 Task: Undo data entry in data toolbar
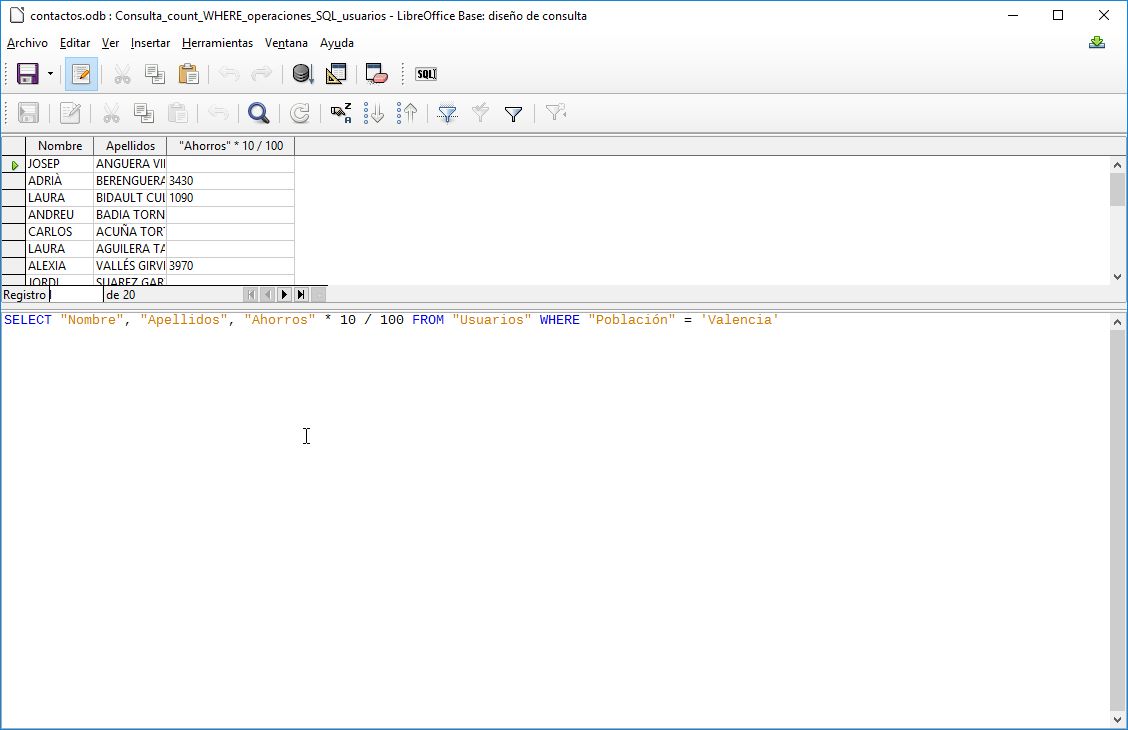218,113
